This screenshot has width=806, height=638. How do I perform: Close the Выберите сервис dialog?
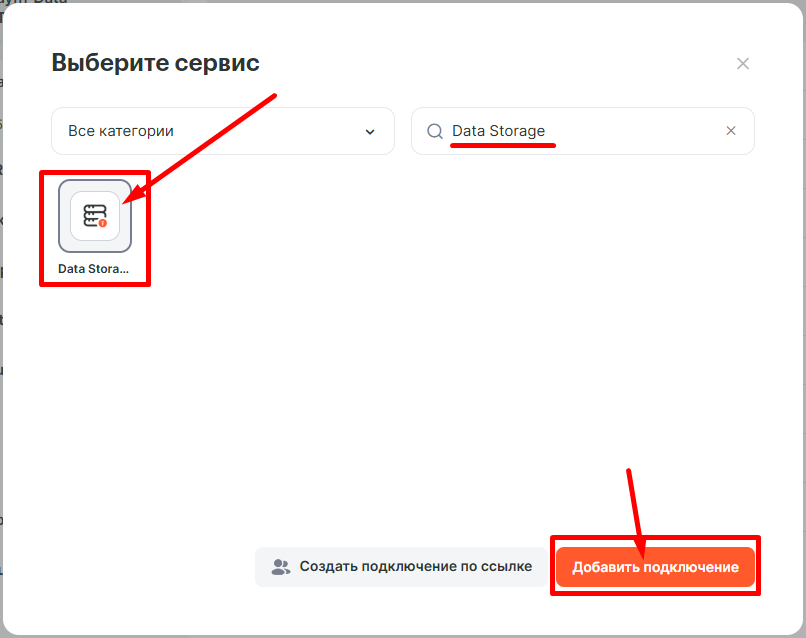pyautogui.click(x=742, y=64)
